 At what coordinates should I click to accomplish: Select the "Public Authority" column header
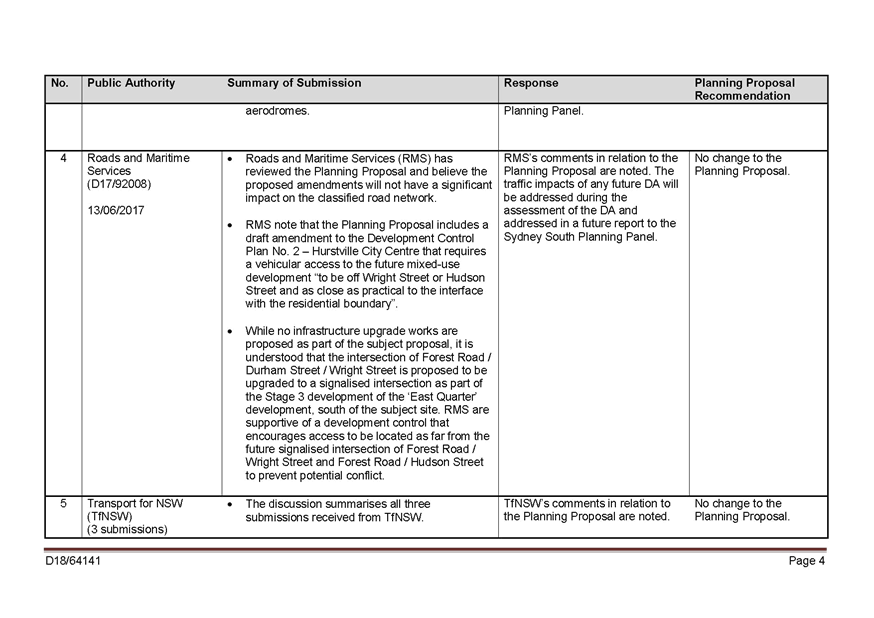point(131,83)
